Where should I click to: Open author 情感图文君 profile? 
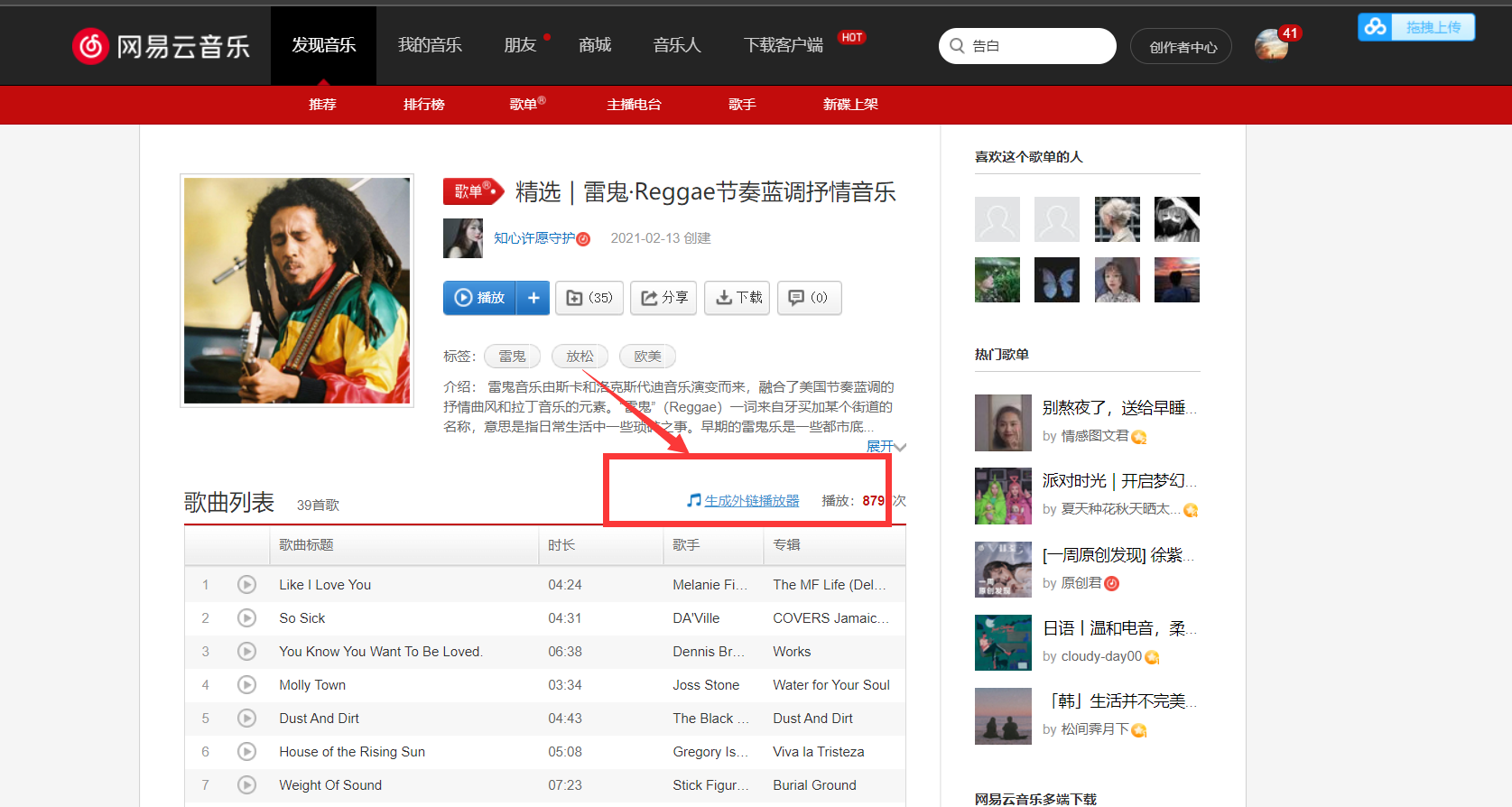coord(1095,436)
